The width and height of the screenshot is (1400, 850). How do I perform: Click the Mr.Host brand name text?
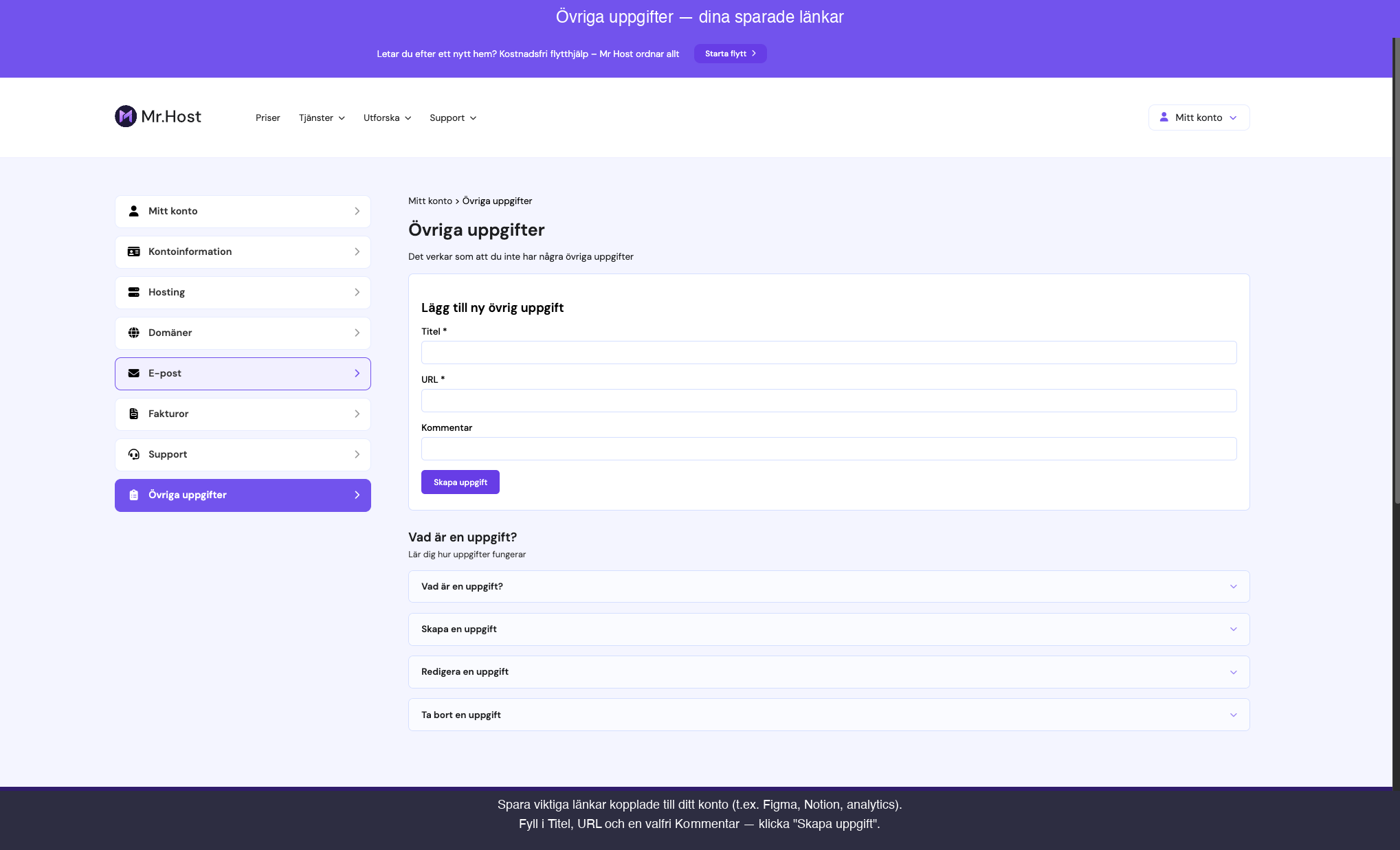171,117
